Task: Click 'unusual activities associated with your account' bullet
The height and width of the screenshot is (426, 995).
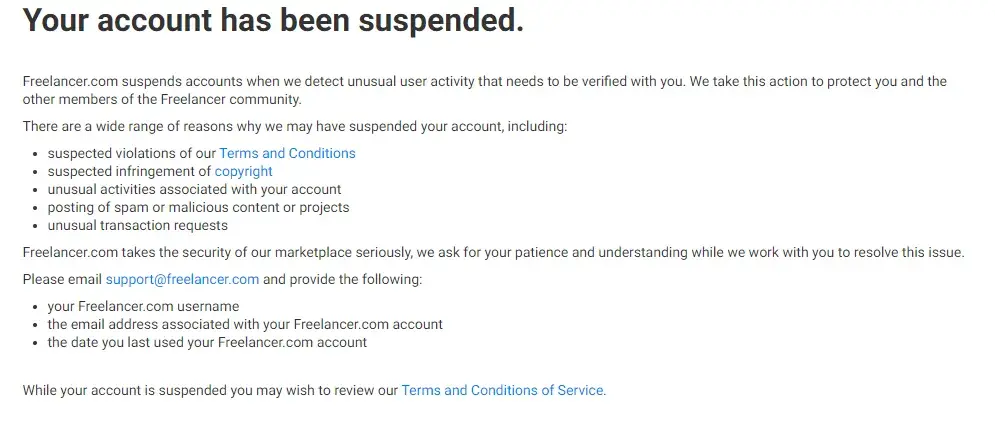Action: coord(194,189)
